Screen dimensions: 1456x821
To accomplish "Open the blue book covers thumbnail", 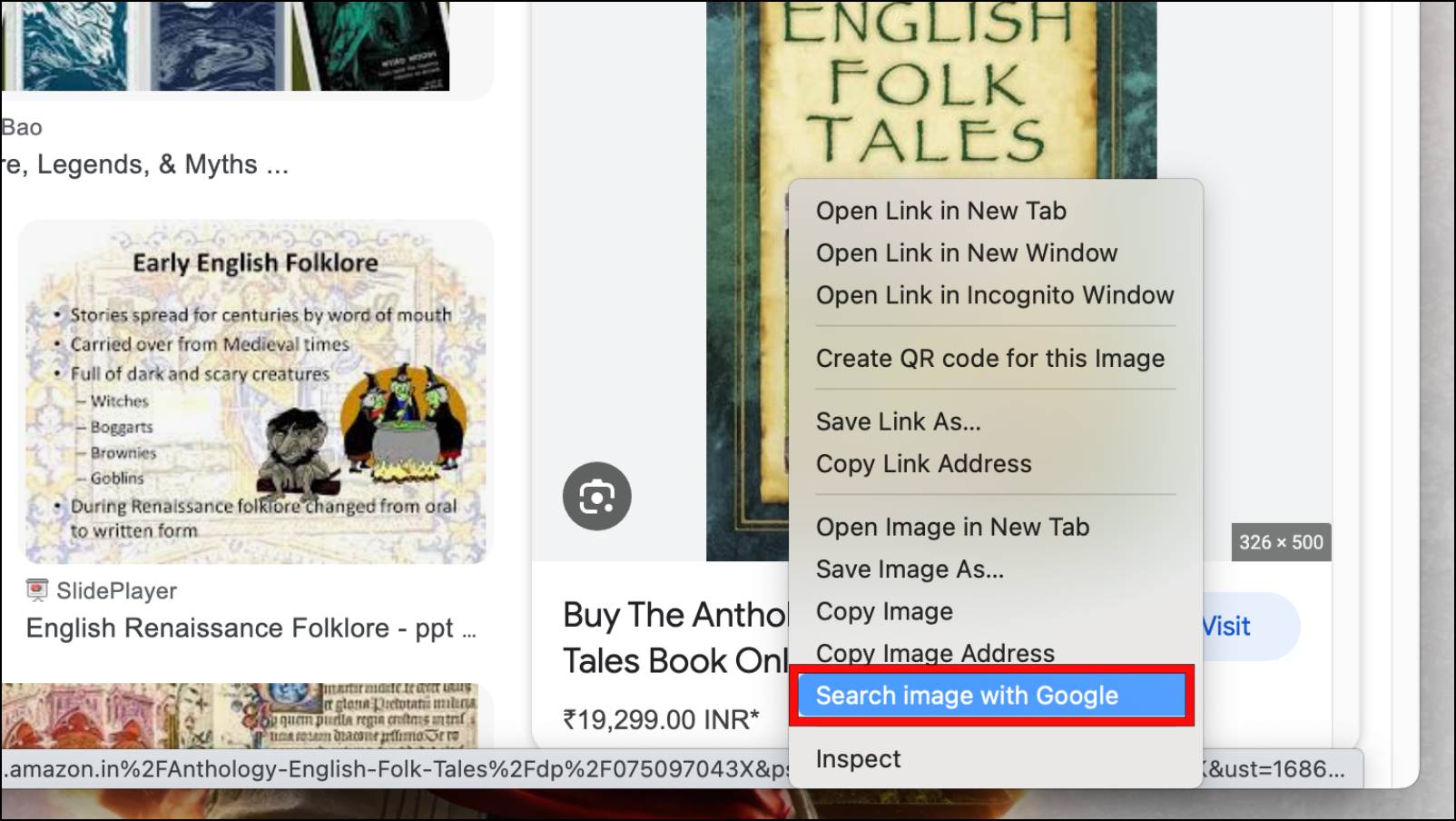I will tap(225, 45).
